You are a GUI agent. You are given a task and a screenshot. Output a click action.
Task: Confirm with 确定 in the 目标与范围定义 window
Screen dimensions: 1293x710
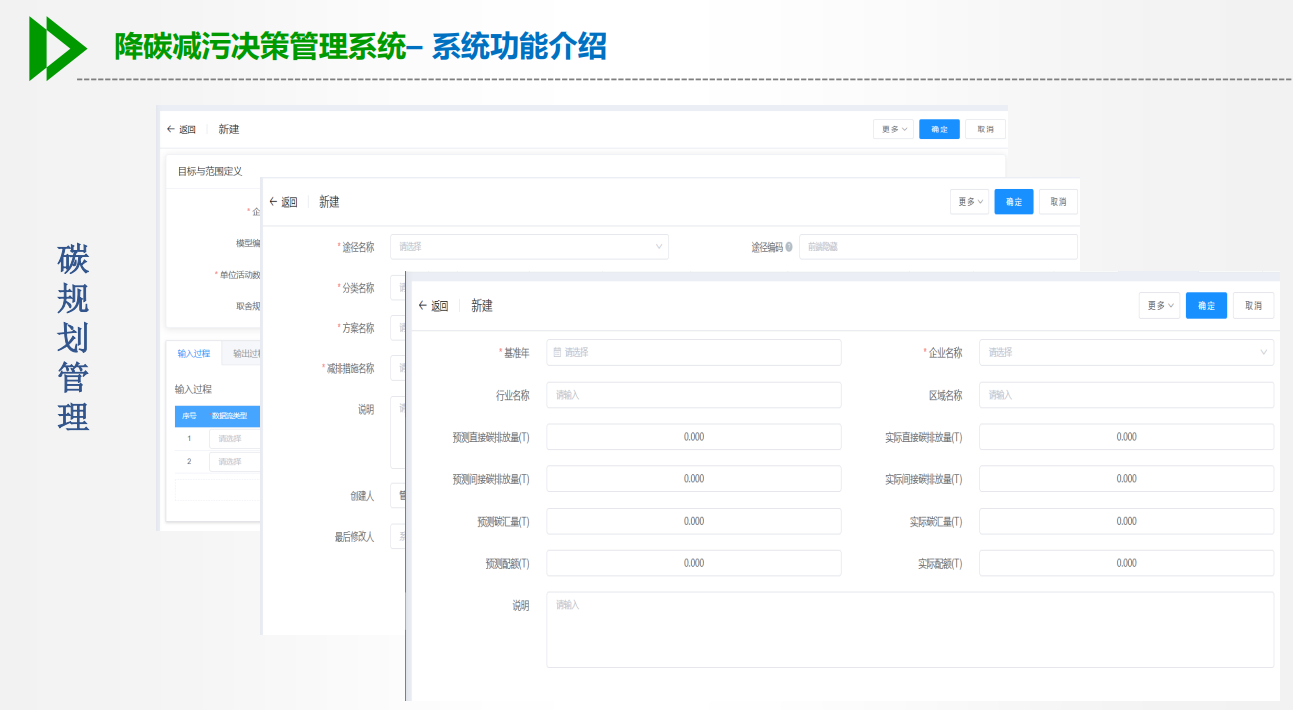pyautogui.click(x=939, y=129)
